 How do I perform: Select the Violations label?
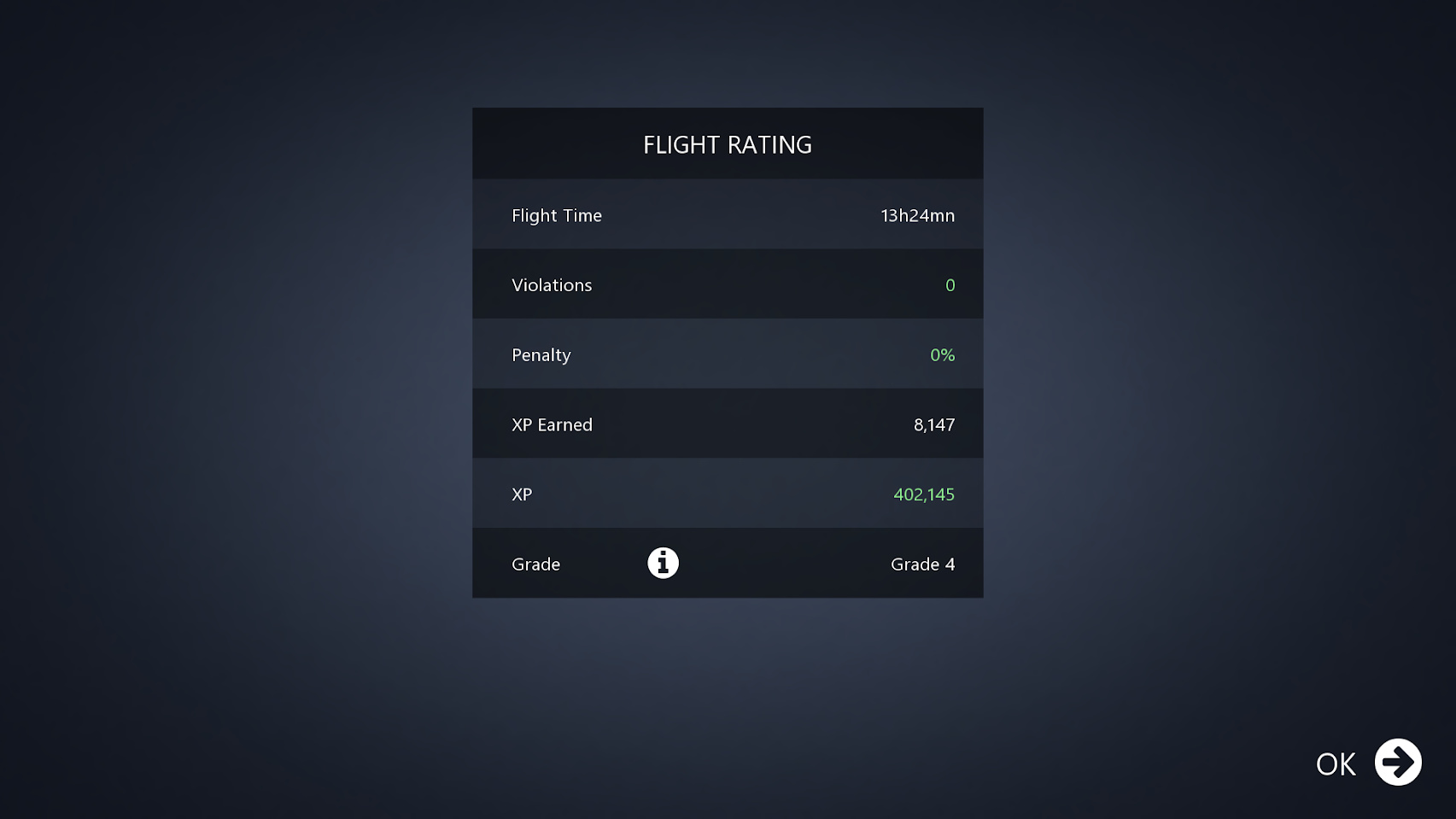coord(552,285)
